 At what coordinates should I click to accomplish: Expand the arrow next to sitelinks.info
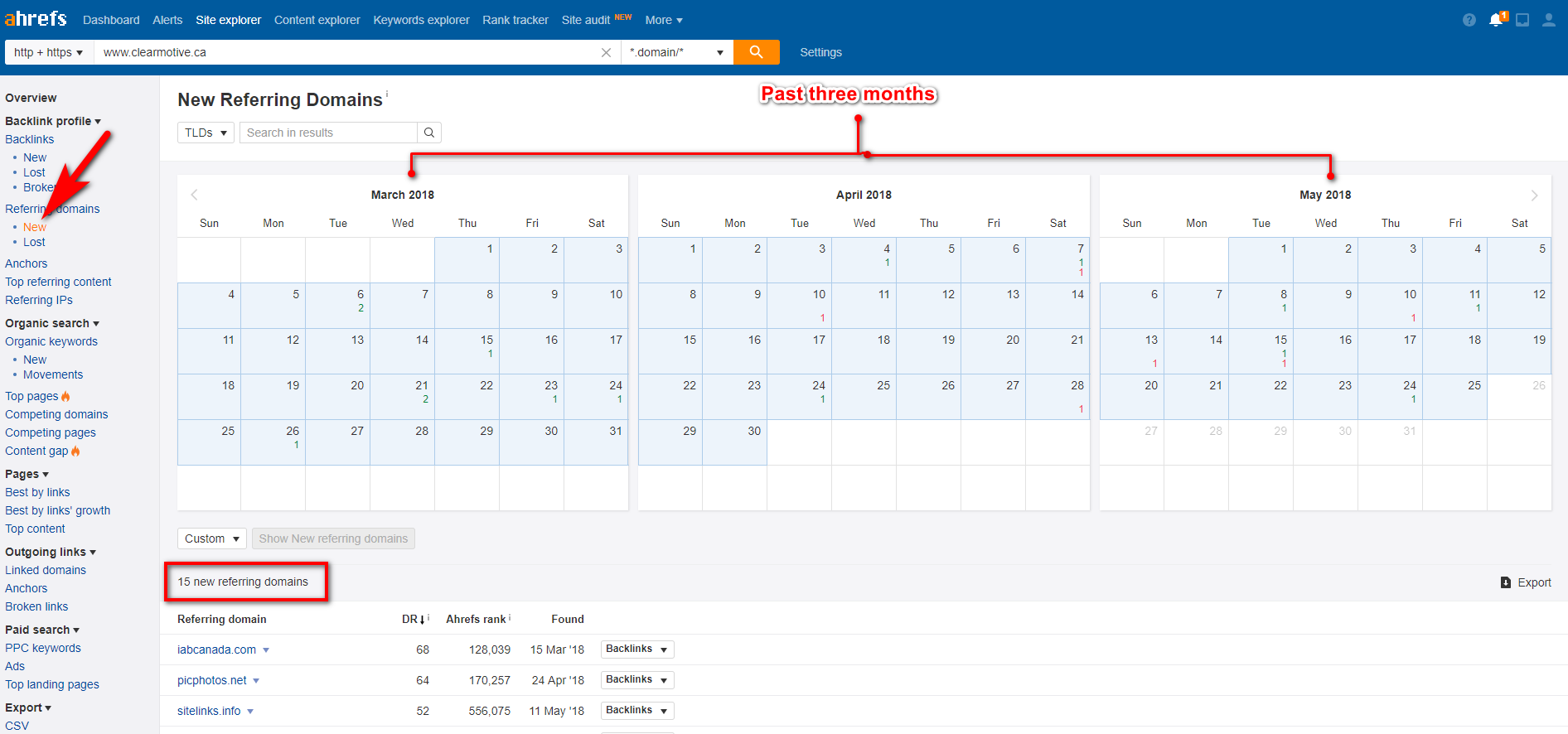click(250, 712)
